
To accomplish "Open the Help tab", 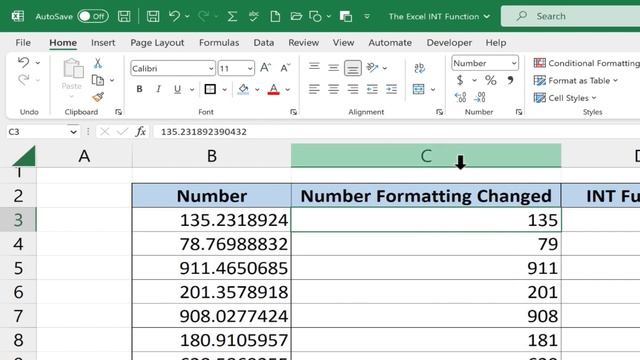I will pos(496,42).
